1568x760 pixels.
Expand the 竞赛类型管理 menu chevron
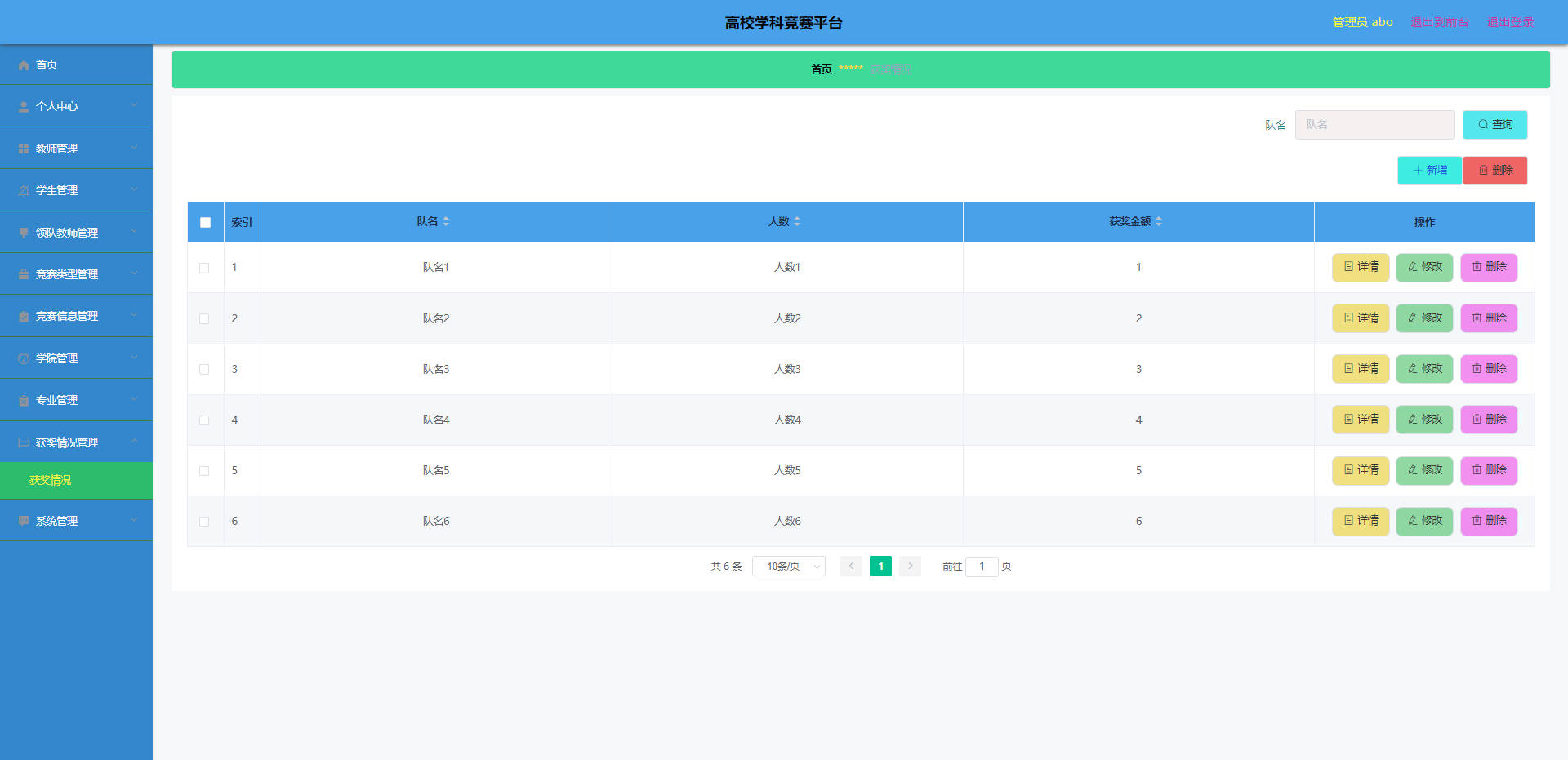click(x=134, y=273)
